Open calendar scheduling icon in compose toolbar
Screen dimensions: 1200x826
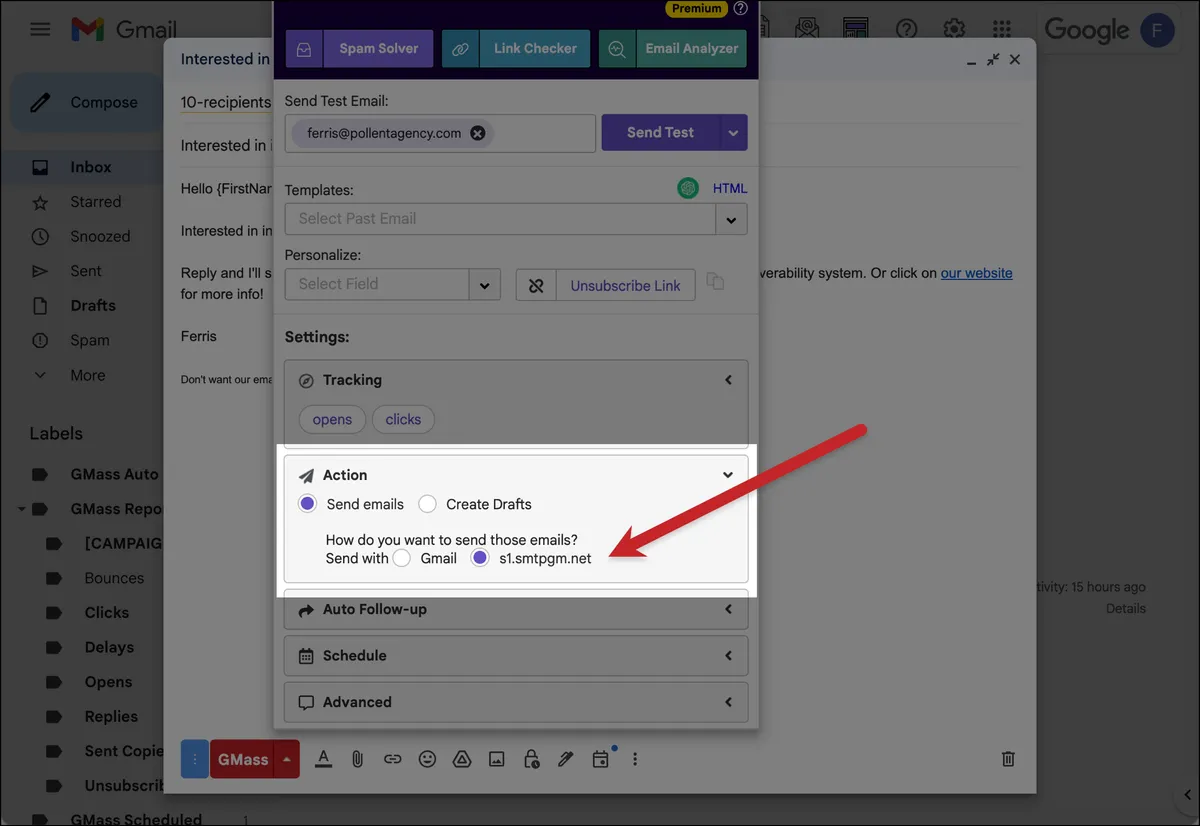click(600, 759)
